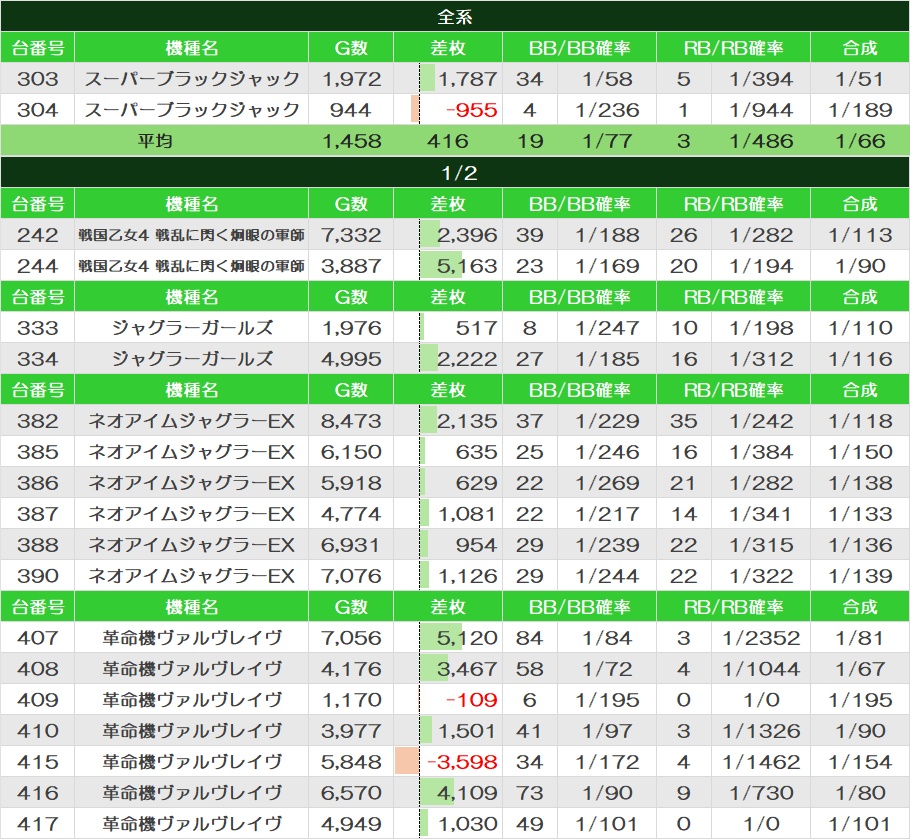Select machine number 242 cell

(x=38, y=234)
